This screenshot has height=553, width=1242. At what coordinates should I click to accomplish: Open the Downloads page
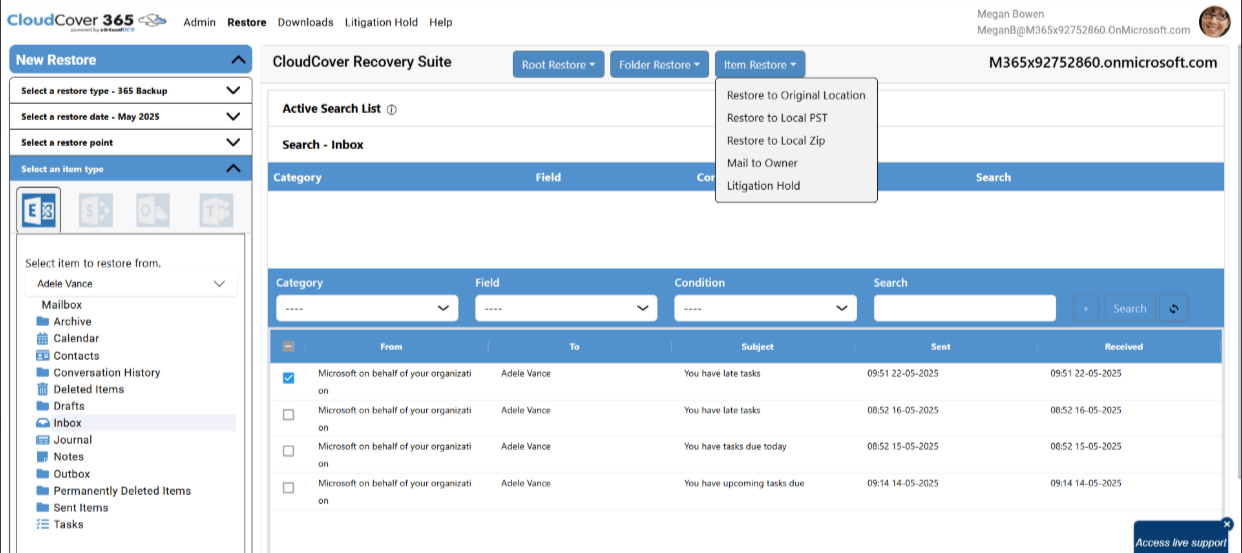[305, 22]
